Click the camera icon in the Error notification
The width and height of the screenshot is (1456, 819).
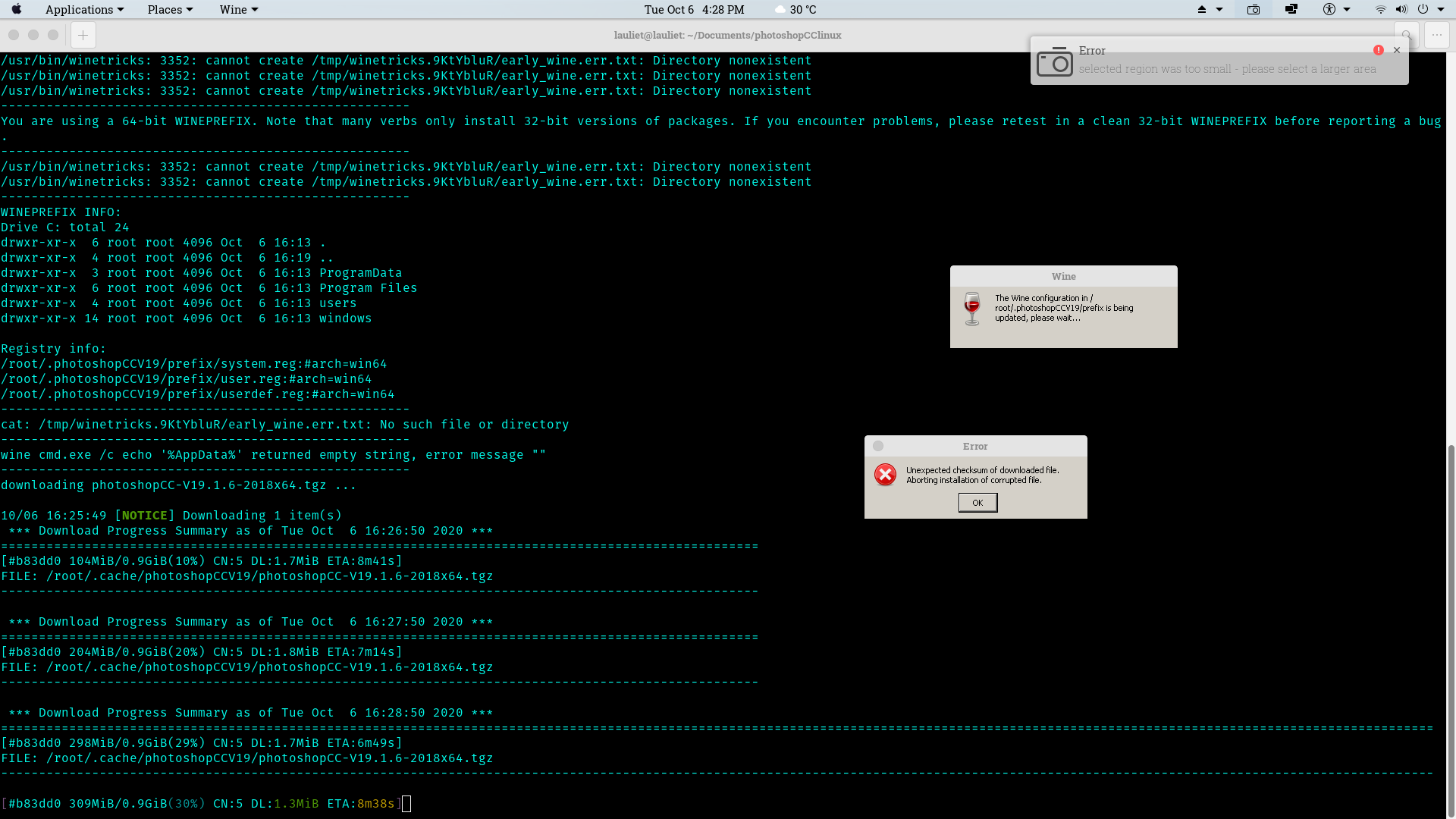pyautogui.click(x=1055, y=61)
